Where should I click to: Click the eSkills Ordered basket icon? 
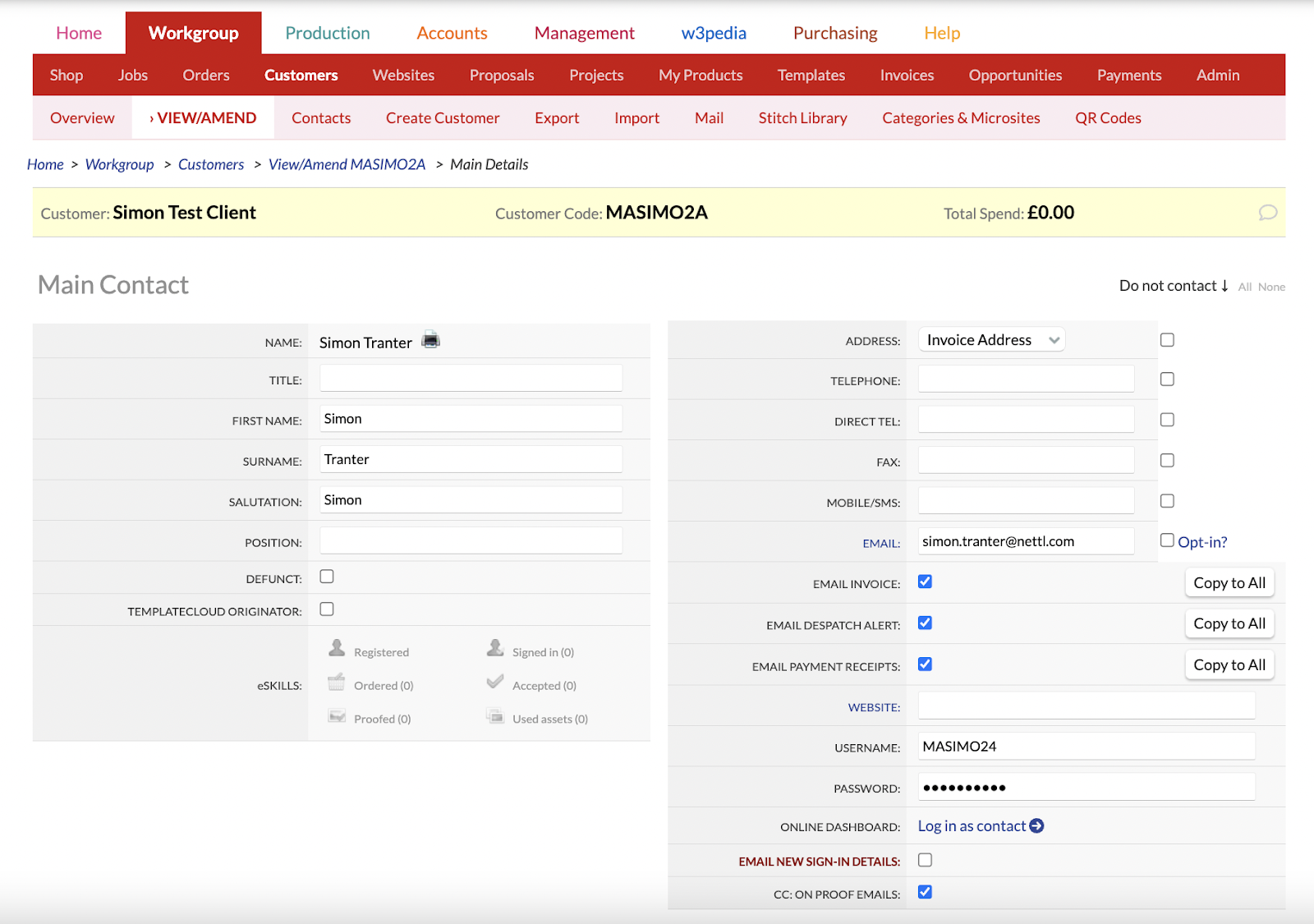(x=336, y=682)
